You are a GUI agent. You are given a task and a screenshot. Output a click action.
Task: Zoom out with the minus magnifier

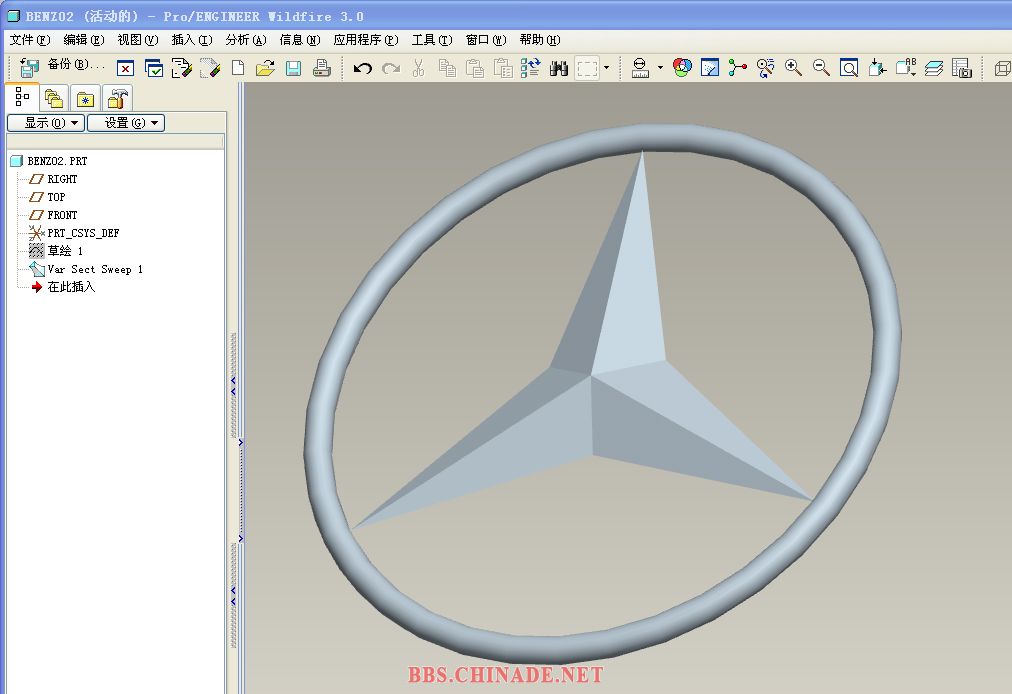point(821,67)
